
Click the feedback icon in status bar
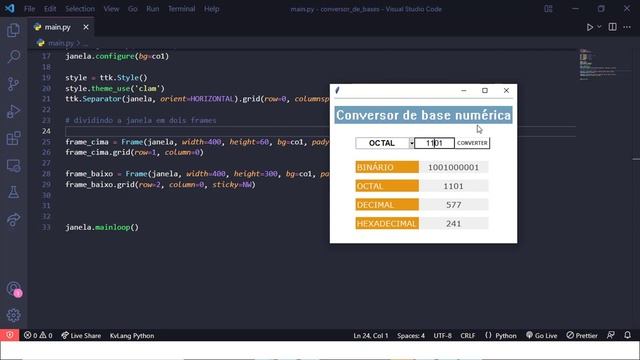pos(611,335)
